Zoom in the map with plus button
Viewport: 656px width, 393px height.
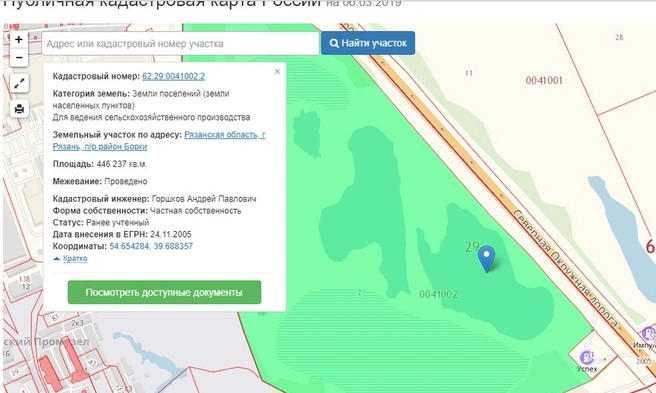(19, 40)
